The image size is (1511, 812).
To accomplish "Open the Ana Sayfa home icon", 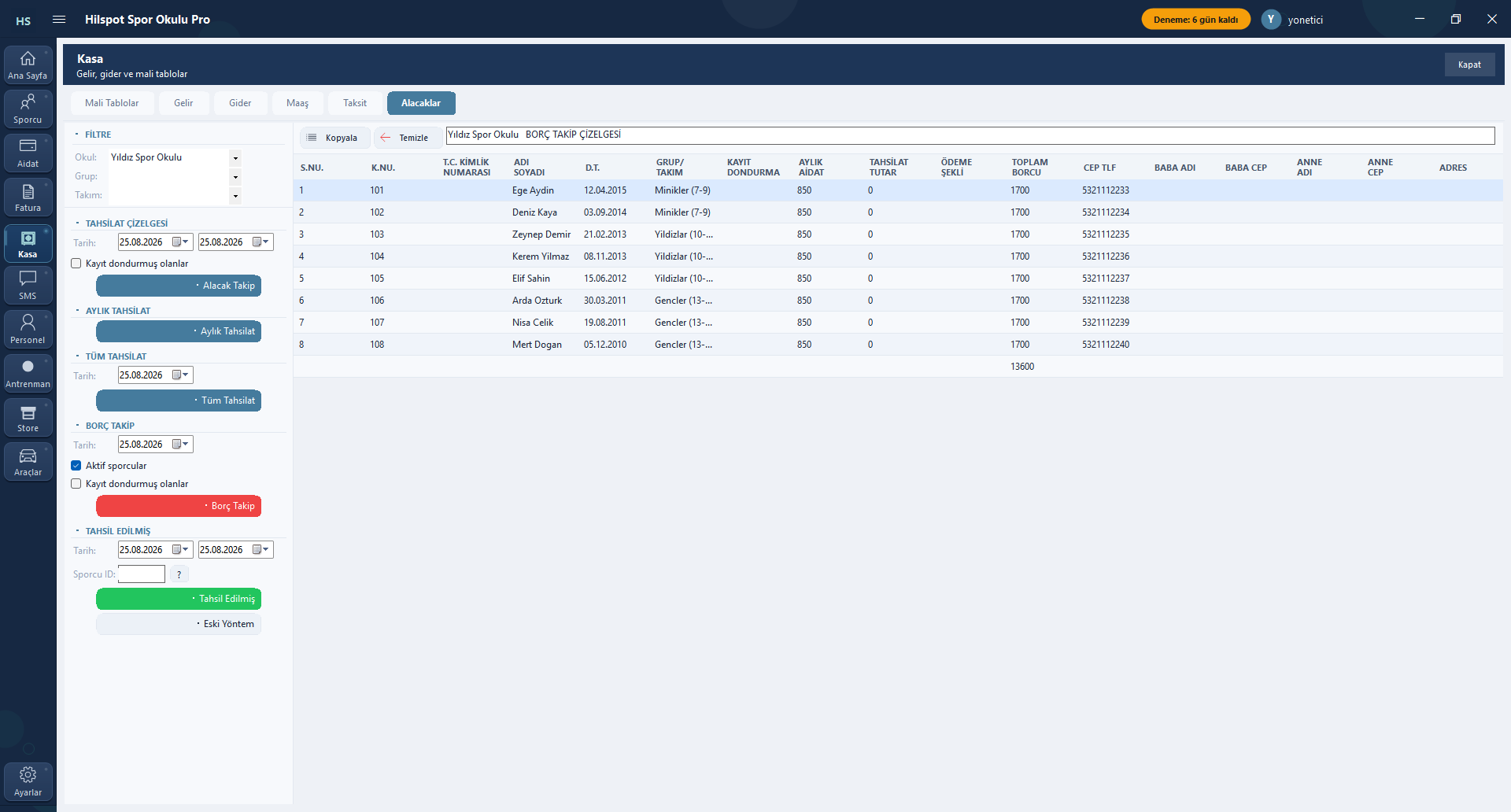I will pos(28,65).
